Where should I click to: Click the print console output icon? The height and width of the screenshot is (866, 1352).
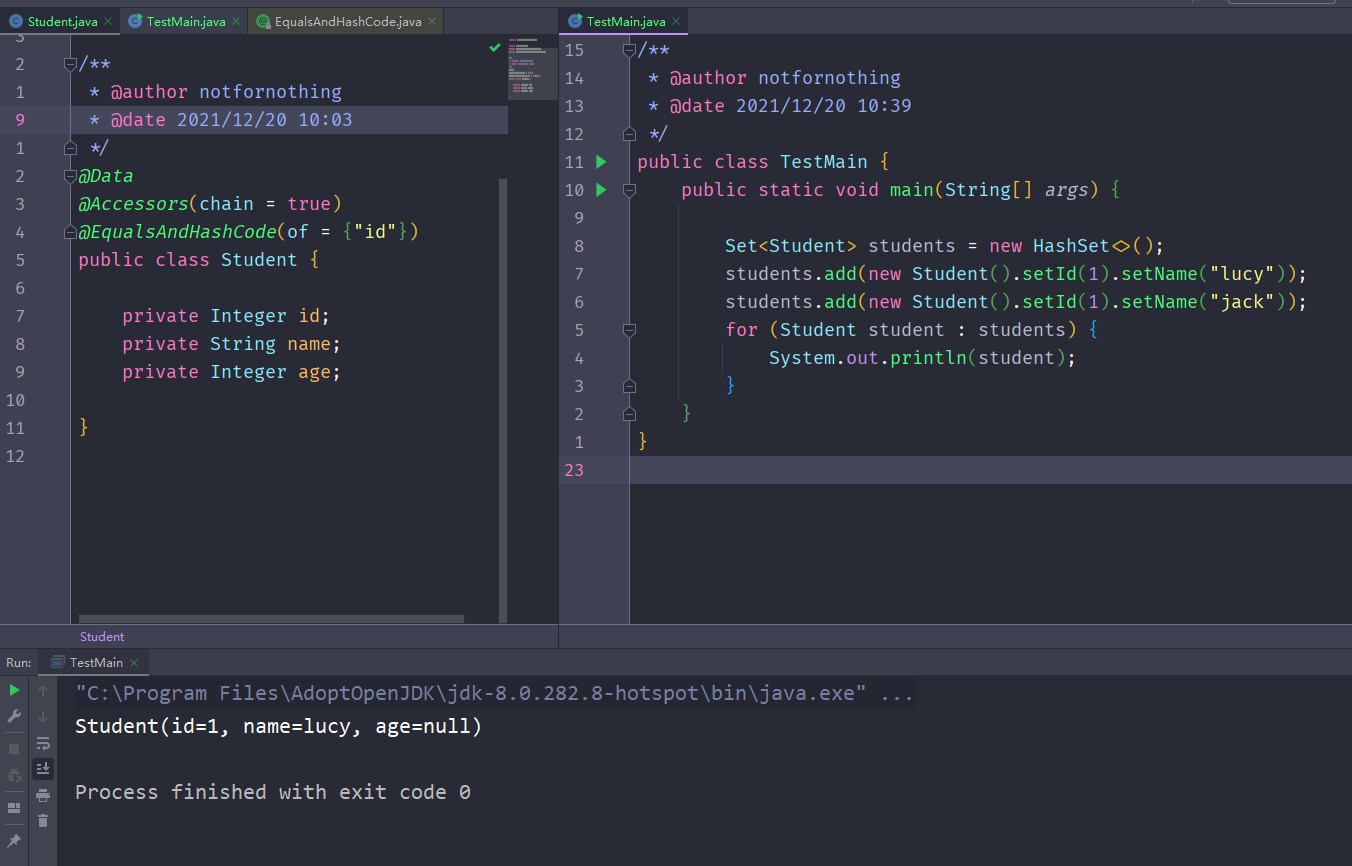tap(43, 795)
